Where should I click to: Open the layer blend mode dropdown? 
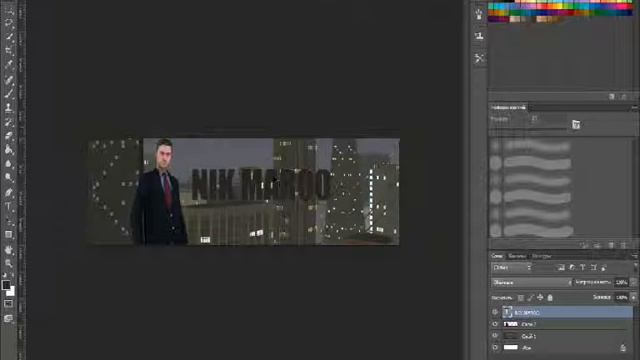point(531,282)
